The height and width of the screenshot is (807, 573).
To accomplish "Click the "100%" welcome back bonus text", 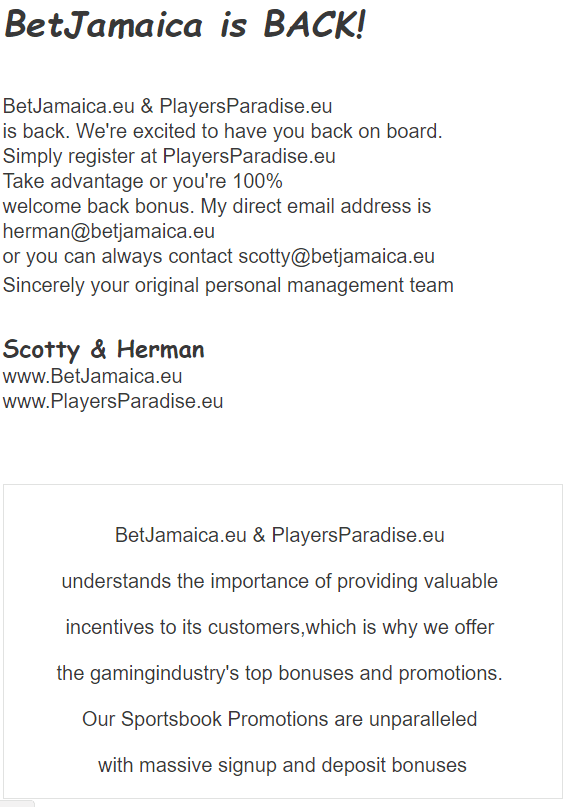I will tap(257, 181).
